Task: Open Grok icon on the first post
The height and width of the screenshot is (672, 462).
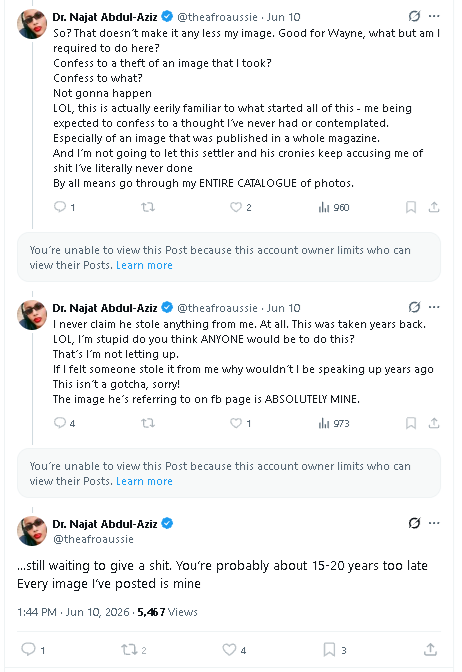Action: [414, 16]
